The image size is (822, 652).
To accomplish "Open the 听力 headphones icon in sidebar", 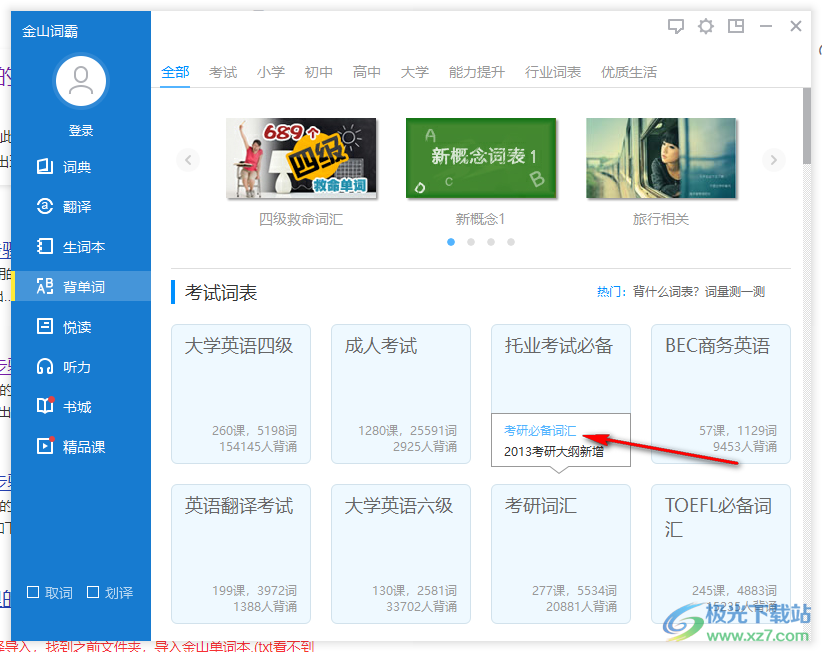I will pos(45,366).
